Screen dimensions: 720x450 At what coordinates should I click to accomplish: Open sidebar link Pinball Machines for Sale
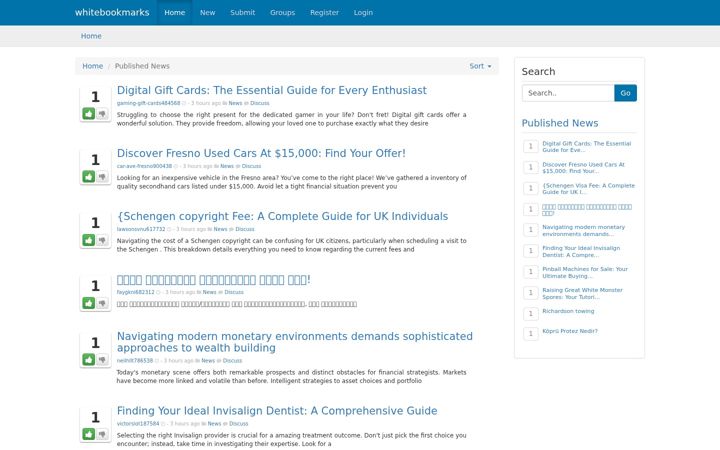tap(585, 272)
